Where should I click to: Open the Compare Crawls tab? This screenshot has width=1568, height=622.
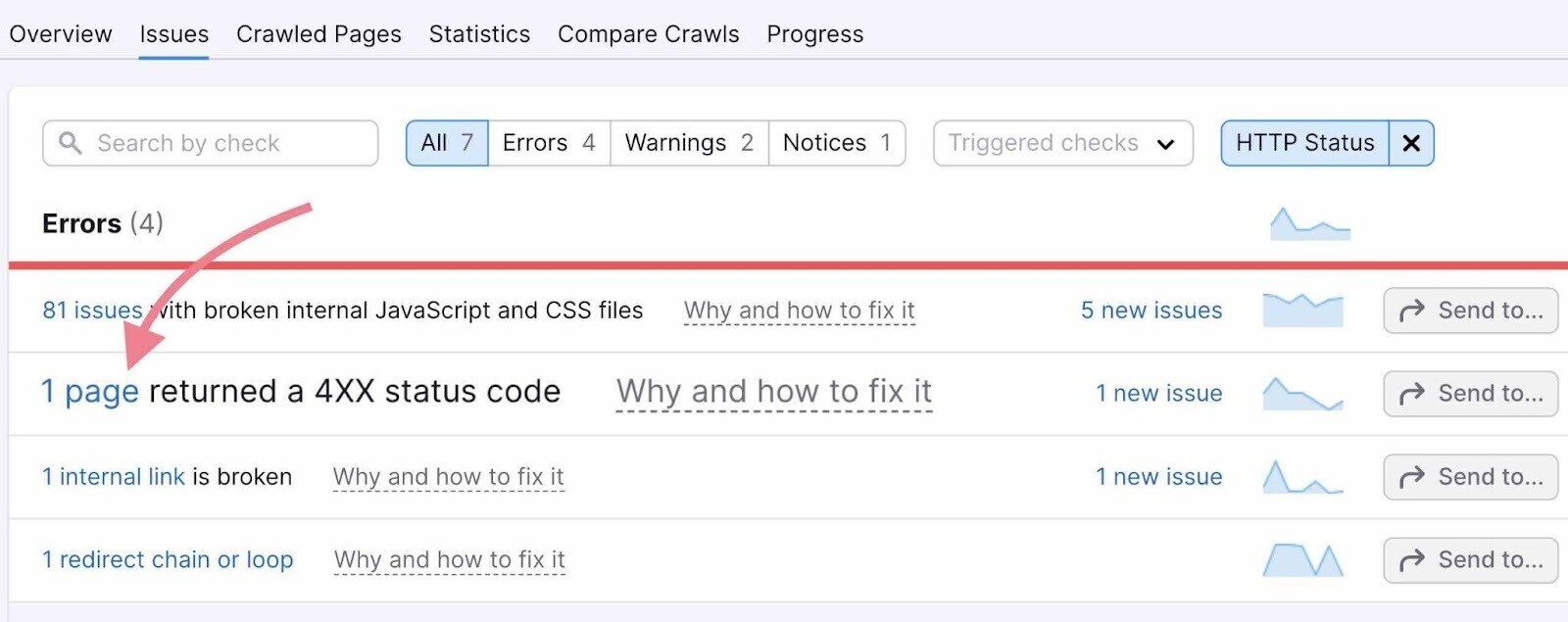click(x=648, y=34)
